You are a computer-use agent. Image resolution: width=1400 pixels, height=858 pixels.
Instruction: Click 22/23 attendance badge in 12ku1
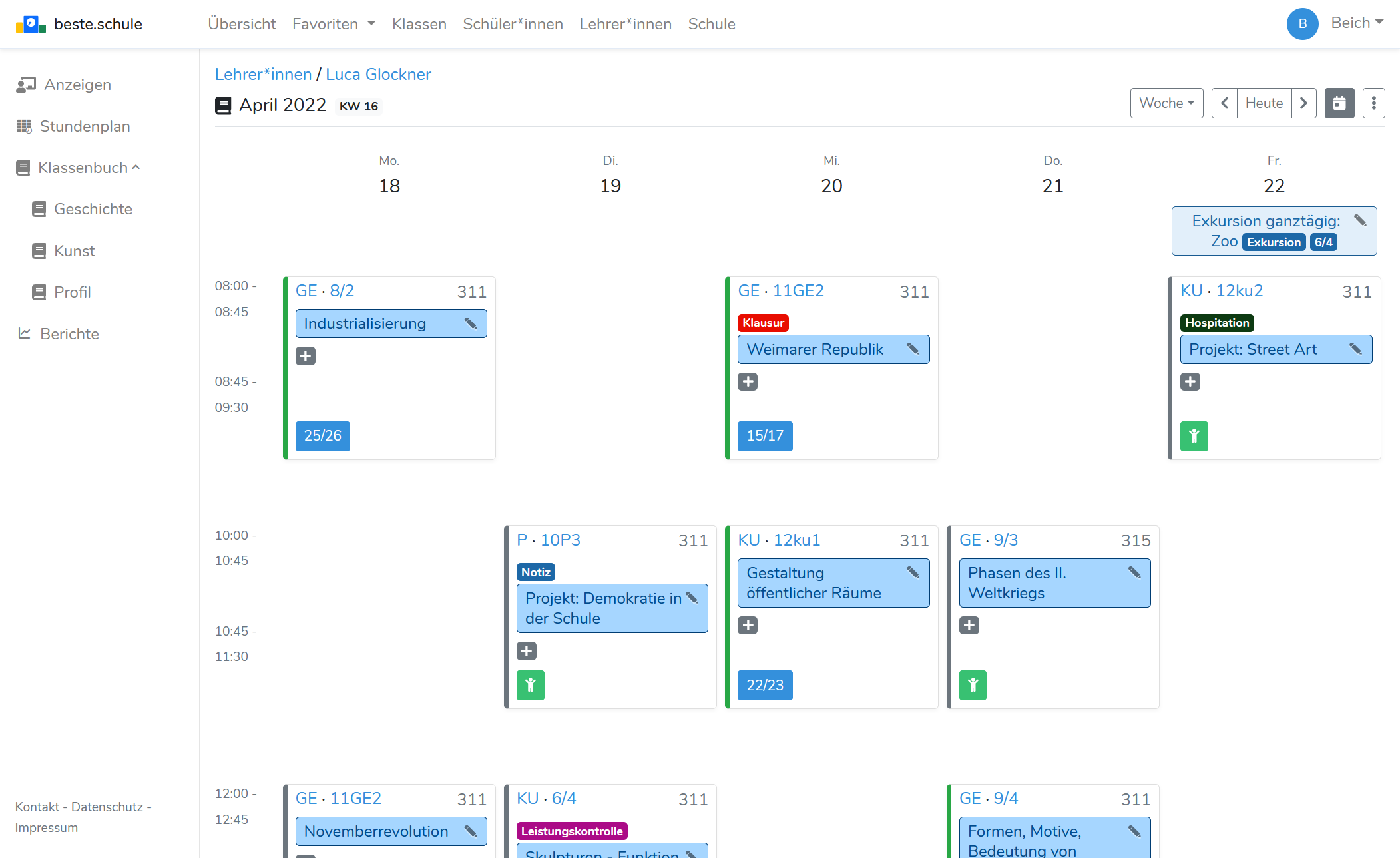pos(764,685)
